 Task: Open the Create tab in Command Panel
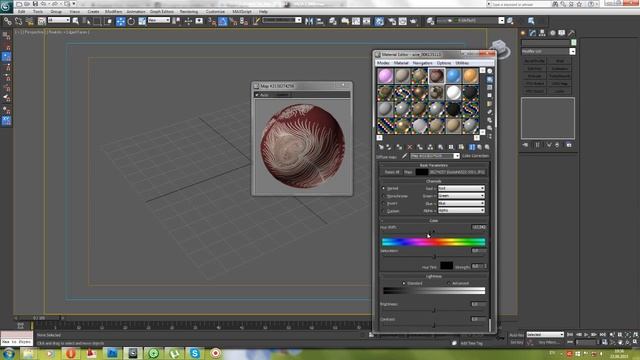click(523, 33)
